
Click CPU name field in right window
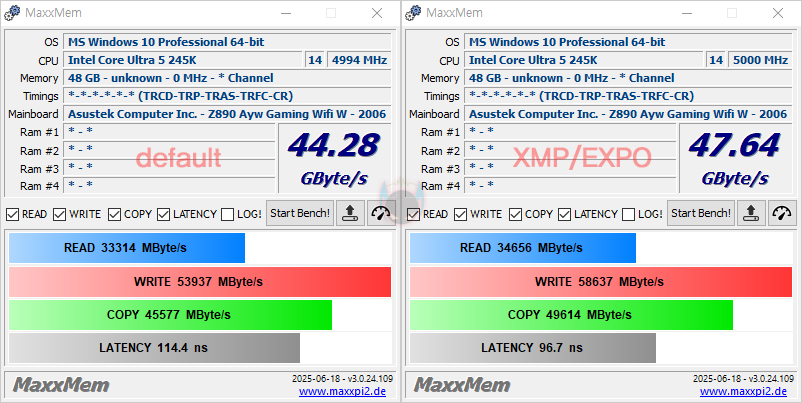tap(584, 60)
